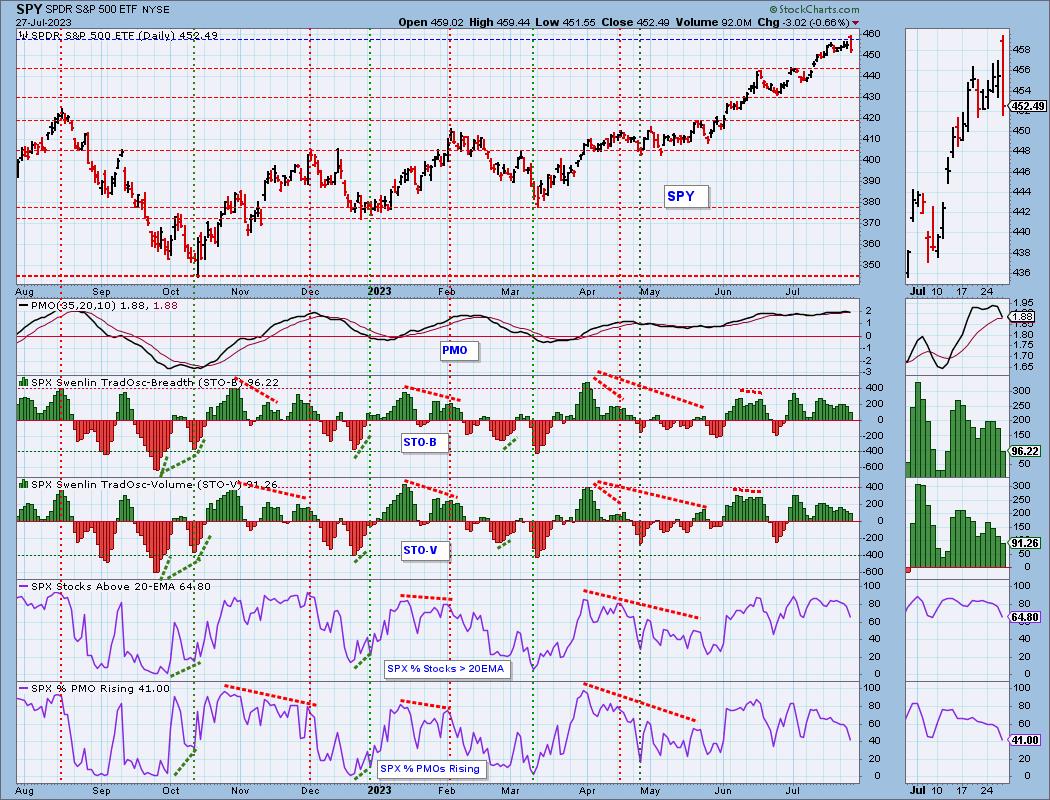Click the 'SPX % Stocks > 20EMA' label box

tap(447, 668)
